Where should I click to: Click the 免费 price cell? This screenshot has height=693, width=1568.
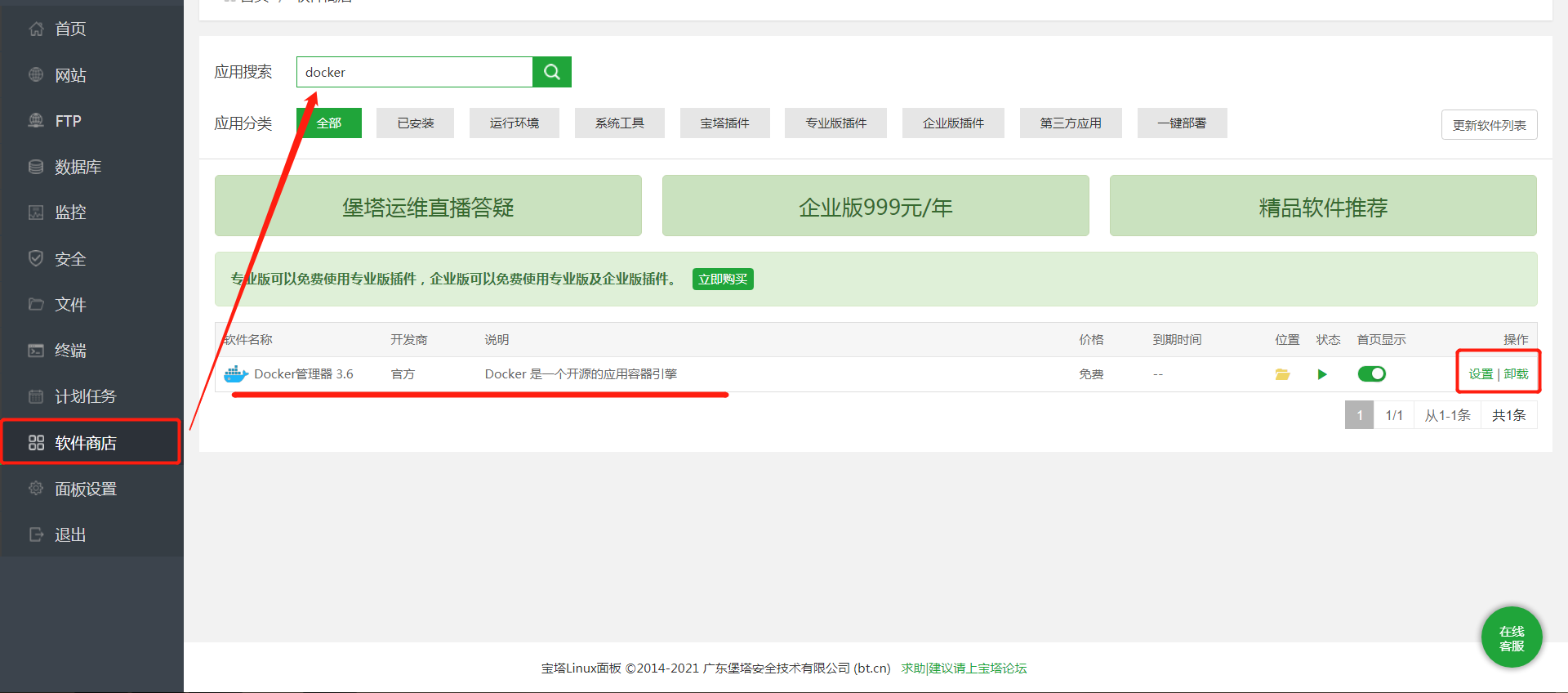1091,374
